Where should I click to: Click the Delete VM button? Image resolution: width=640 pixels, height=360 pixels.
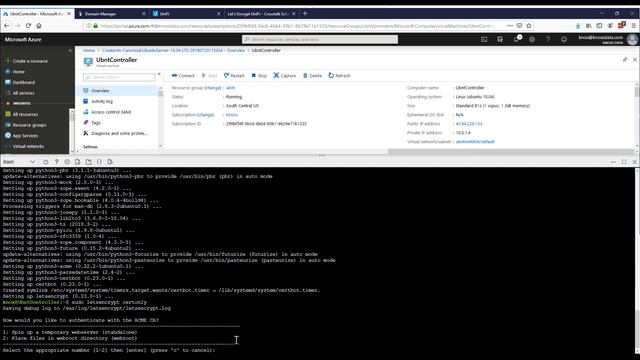[x=312, y=76]
